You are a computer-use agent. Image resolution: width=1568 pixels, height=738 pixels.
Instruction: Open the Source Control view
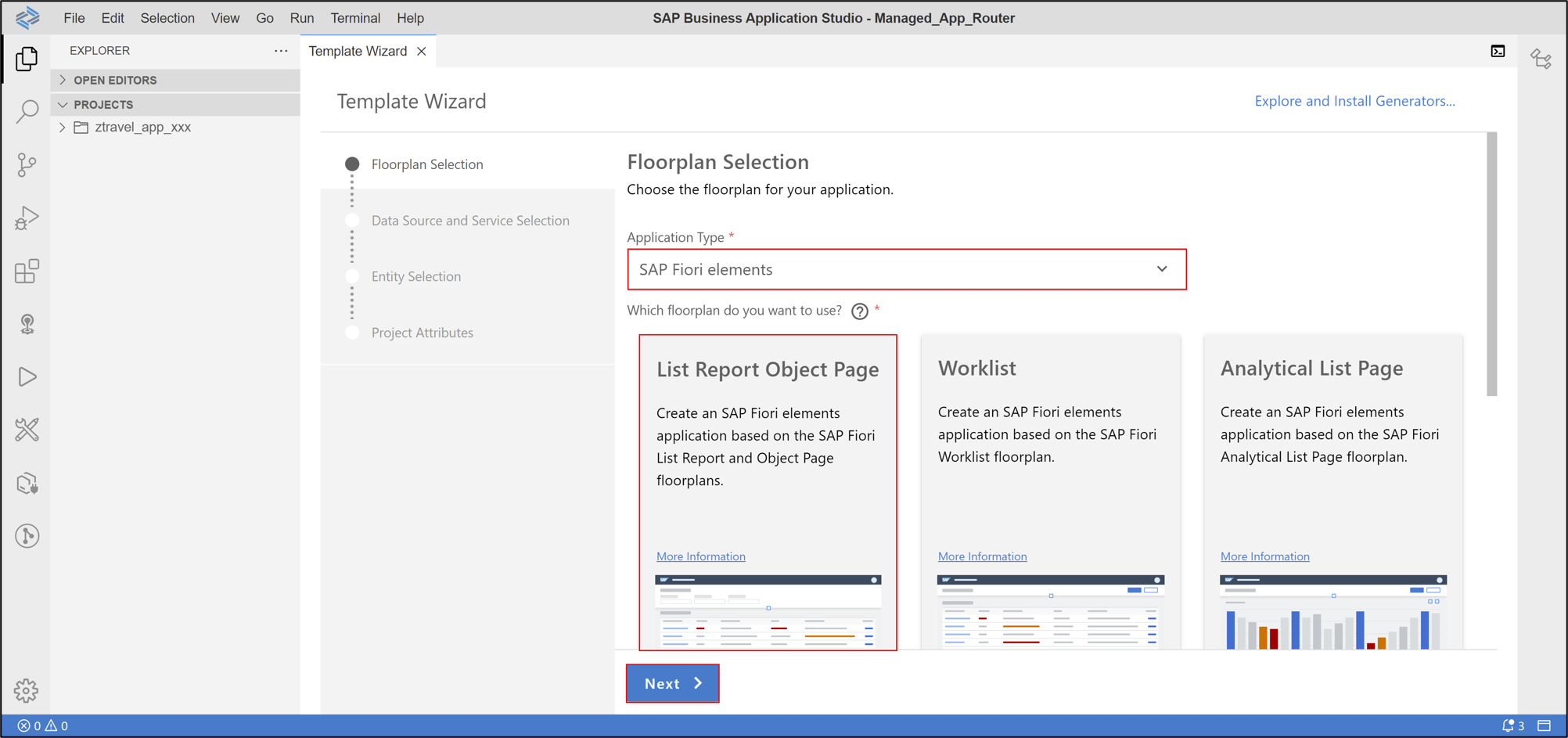coord(27,164)
